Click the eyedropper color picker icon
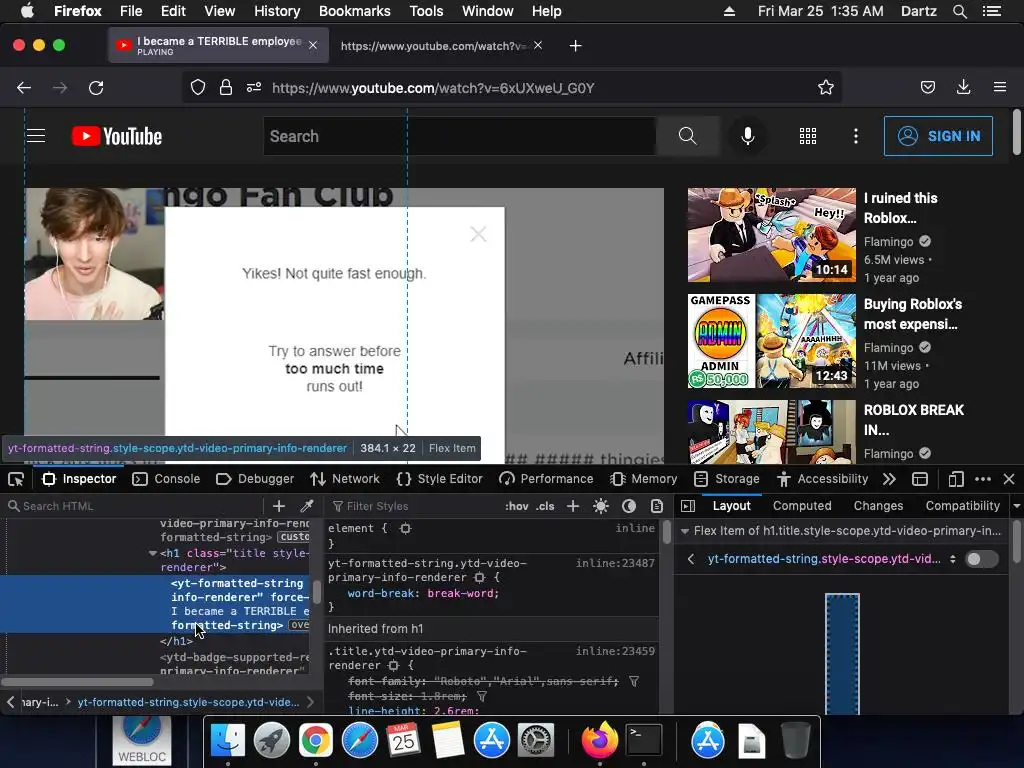The height and width of the screenshot is (768, 1024). click(x=307, y=506)
